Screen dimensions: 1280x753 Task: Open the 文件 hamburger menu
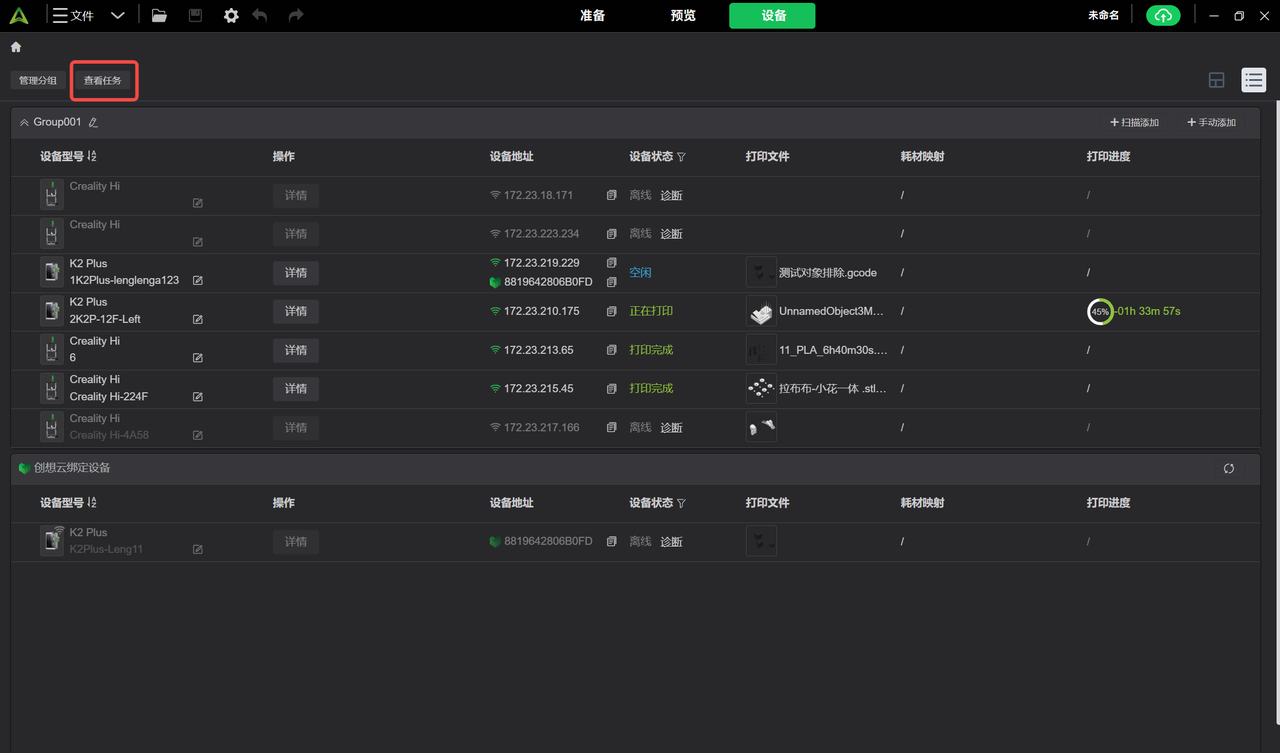pos(60,15)
